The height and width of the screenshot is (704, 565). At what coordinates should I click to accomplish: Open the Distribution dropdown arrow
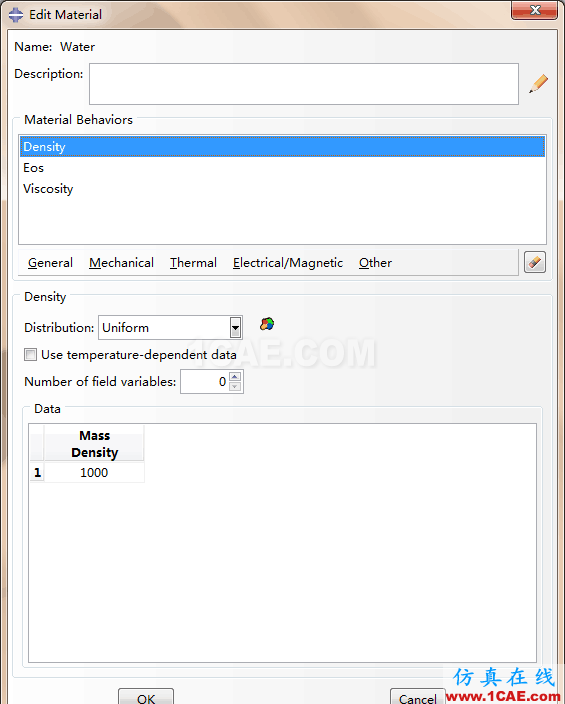[x=235, y=328]
